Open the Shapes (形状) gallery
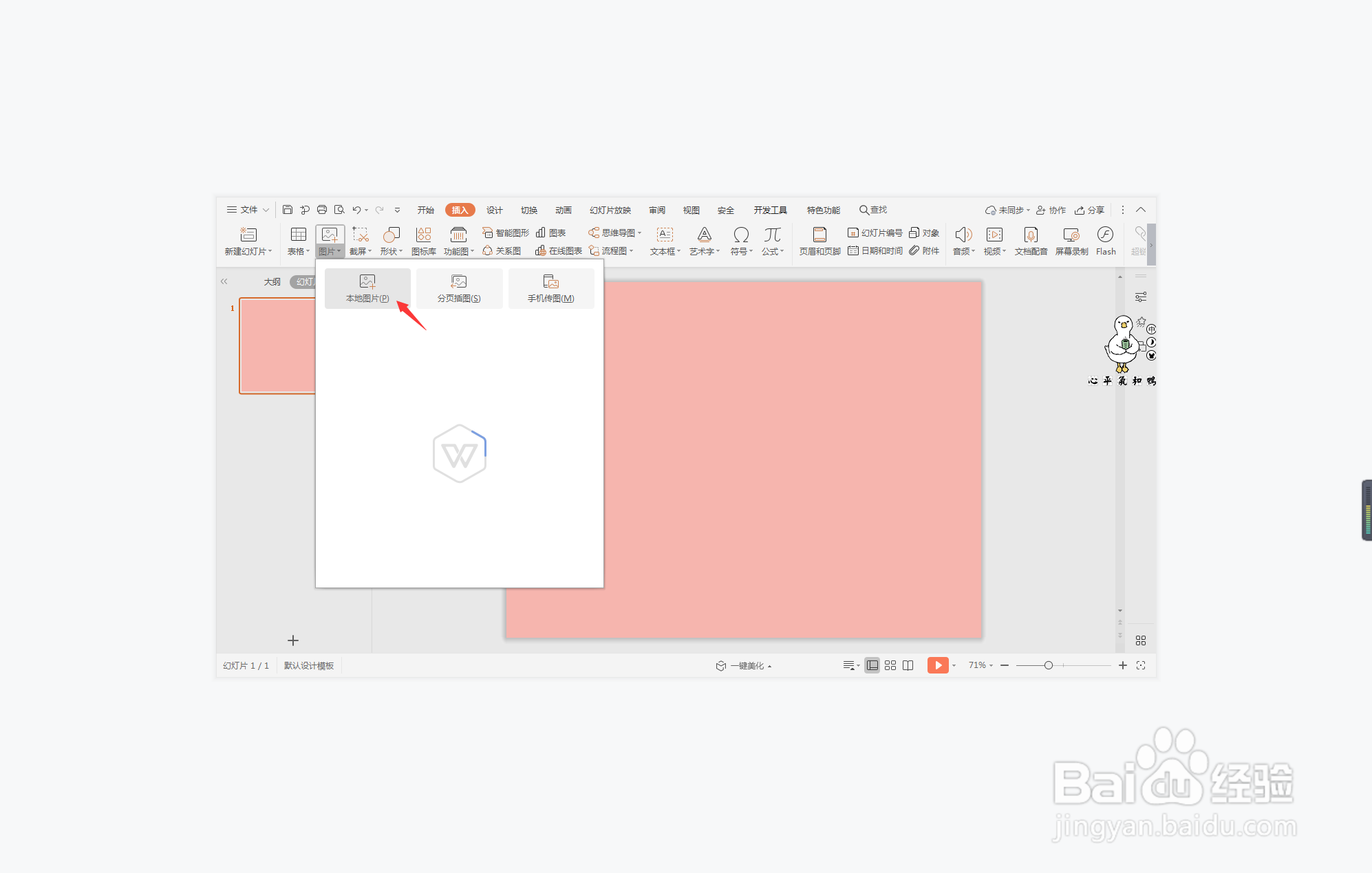Screen dimensions: 1372x873 click(x=392, y=241)
